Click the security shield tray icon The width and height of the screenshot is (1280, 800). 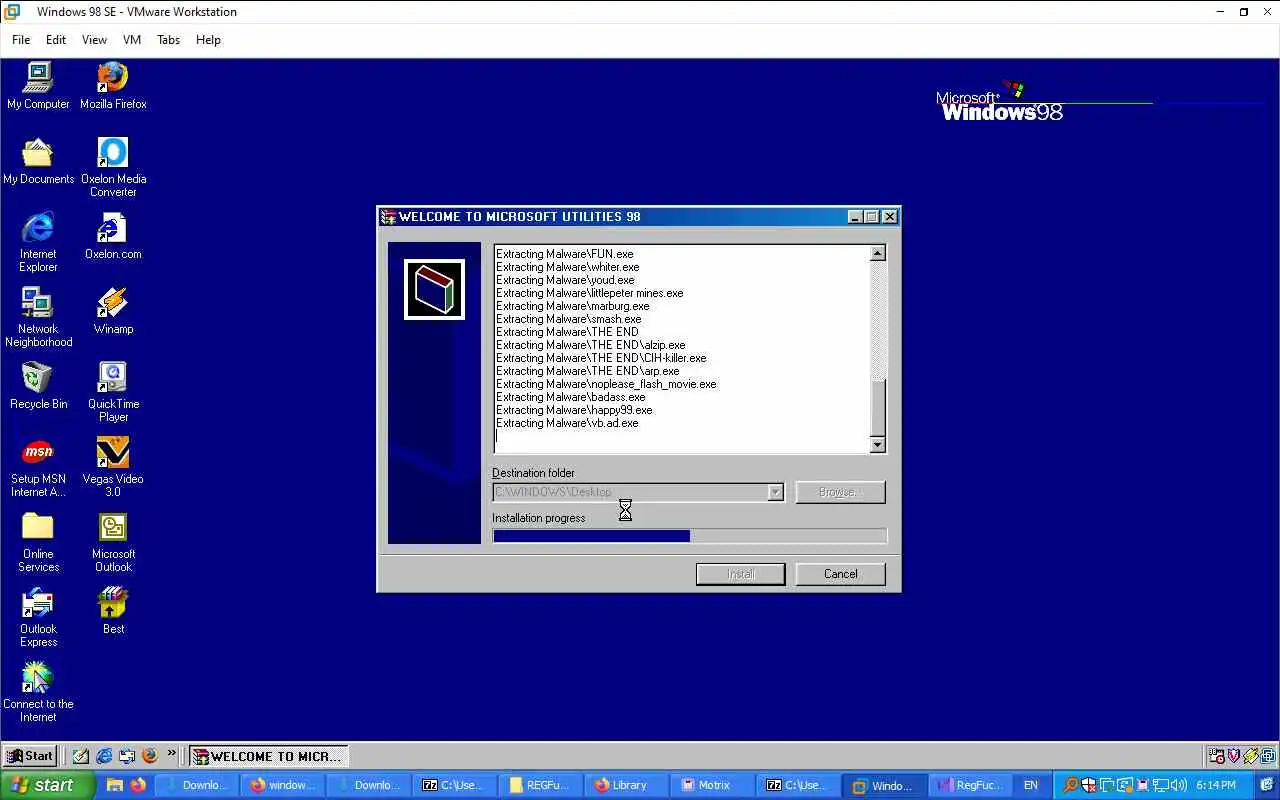coord(1088,785)
